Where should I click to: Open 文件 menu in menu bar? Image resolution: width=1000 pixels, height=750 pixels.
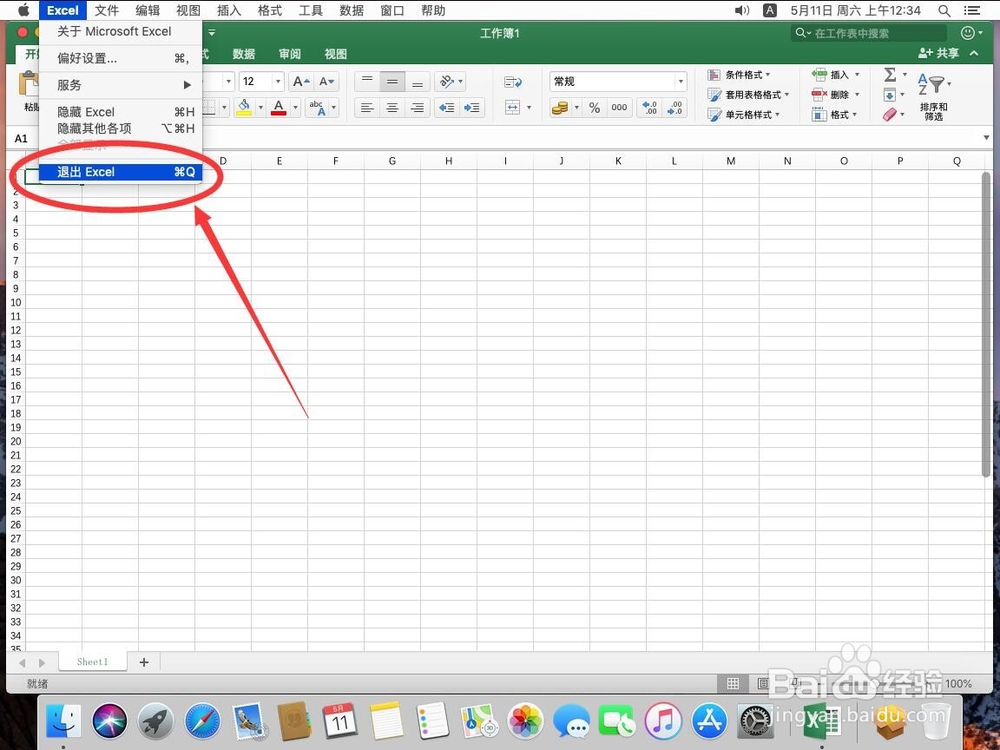click(107, 10)
